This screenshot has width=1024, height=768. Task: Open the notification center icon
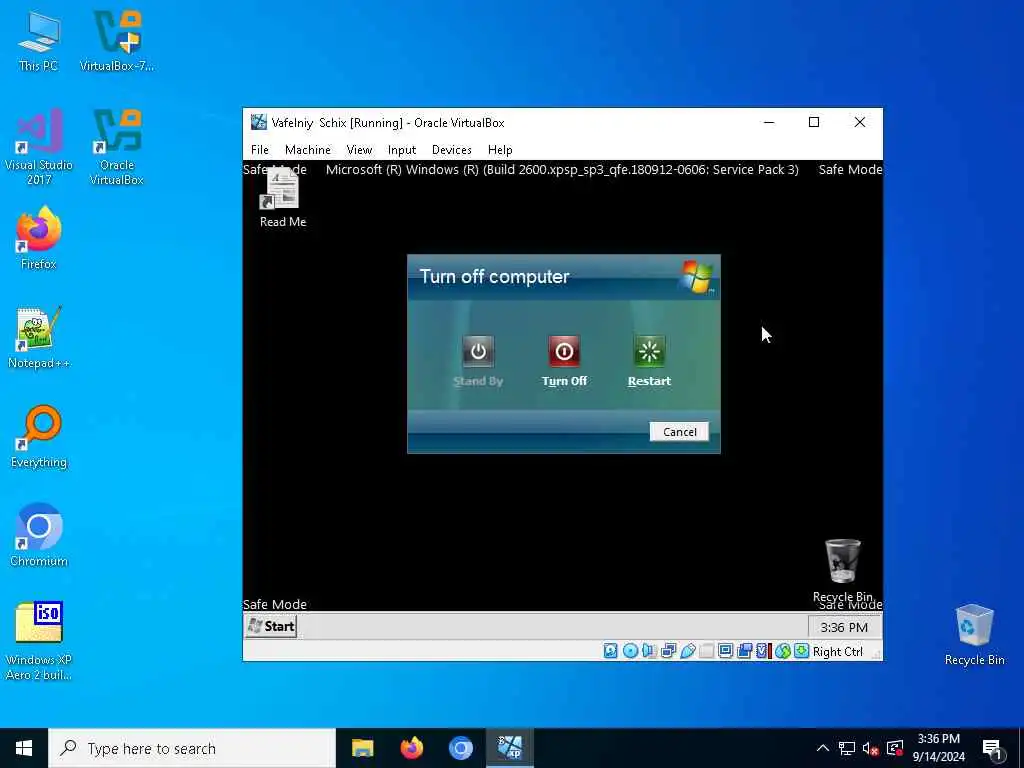993,749
